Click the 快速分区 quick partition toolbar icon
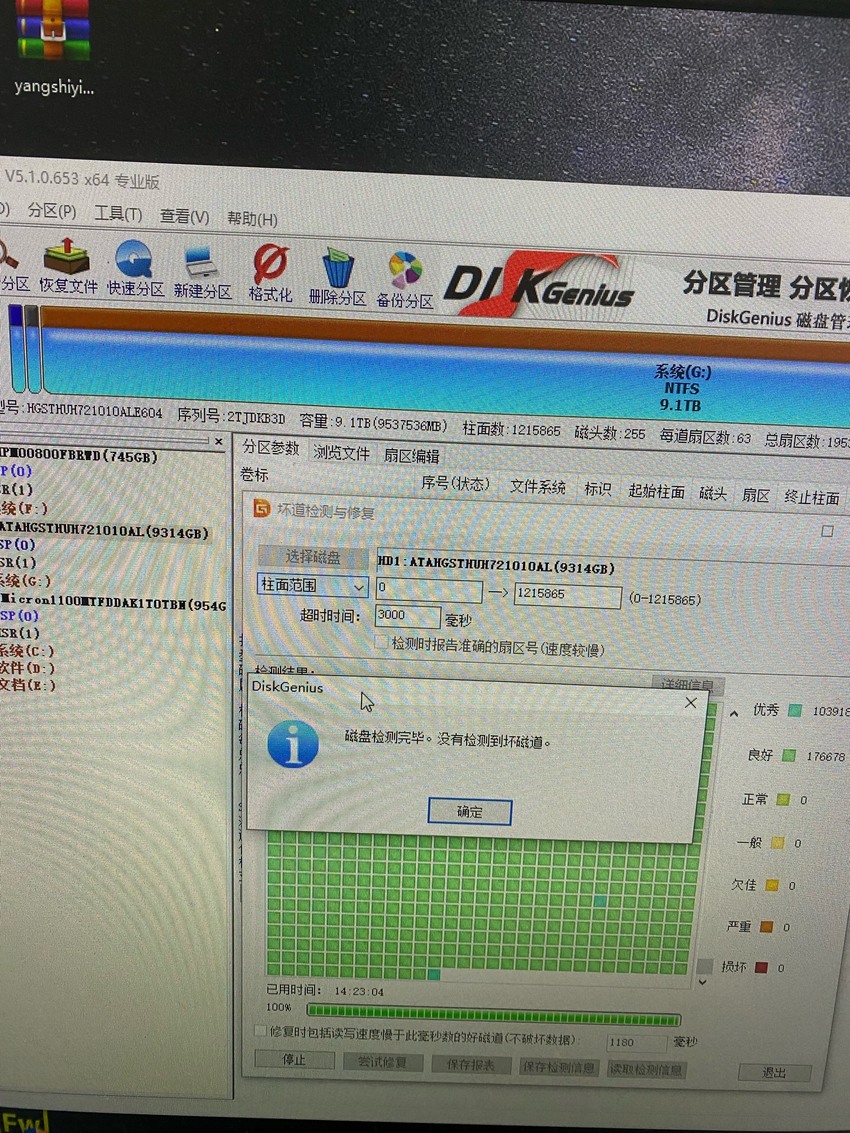Screen dimensions: 850x1133 [x=134, y=269]
